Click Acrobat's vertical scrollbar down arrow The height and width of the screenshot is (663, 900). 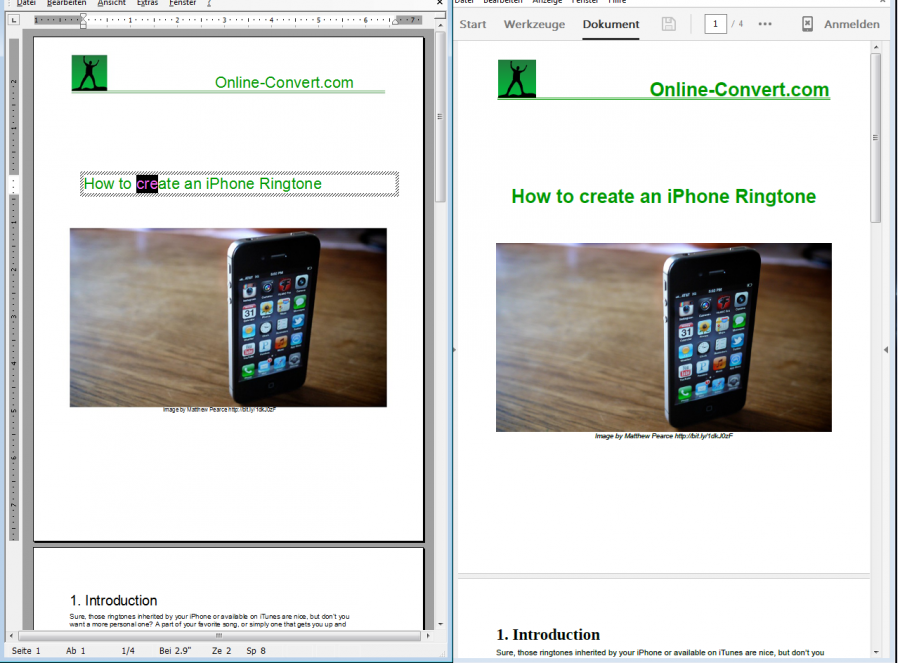(x=876, y=652)
